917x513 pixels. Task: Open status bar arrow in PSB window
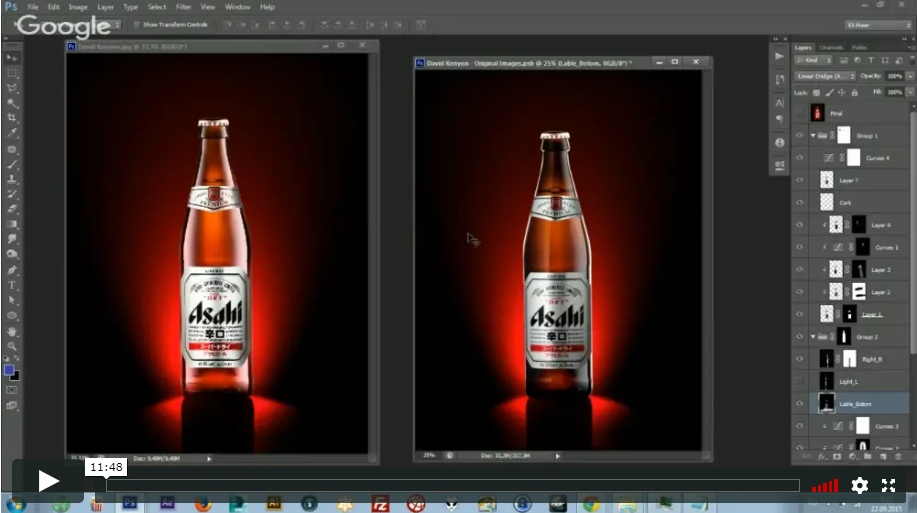tap(557, 456)
